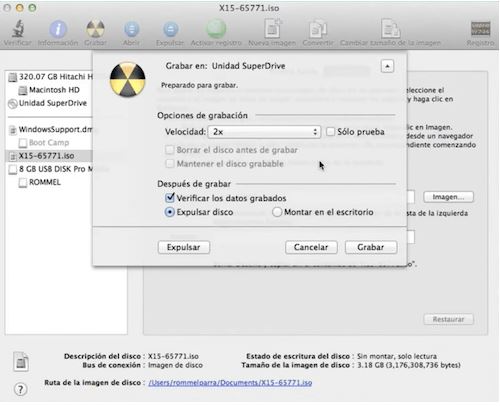Click the disk image file icon at bottom
The image size is (500, 406).
click(x=21, y=361)
